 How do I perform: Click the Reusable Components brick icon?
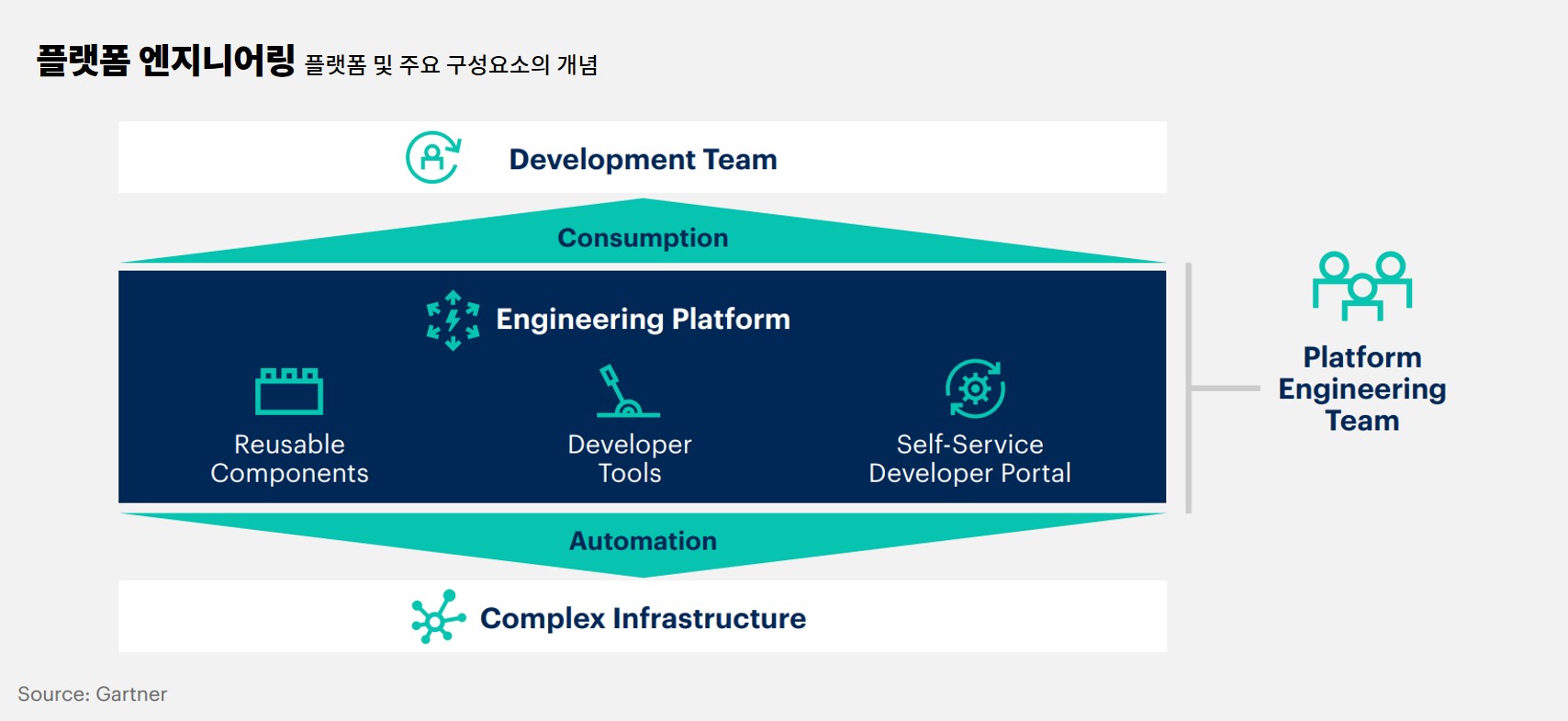(x=289, y=391)
